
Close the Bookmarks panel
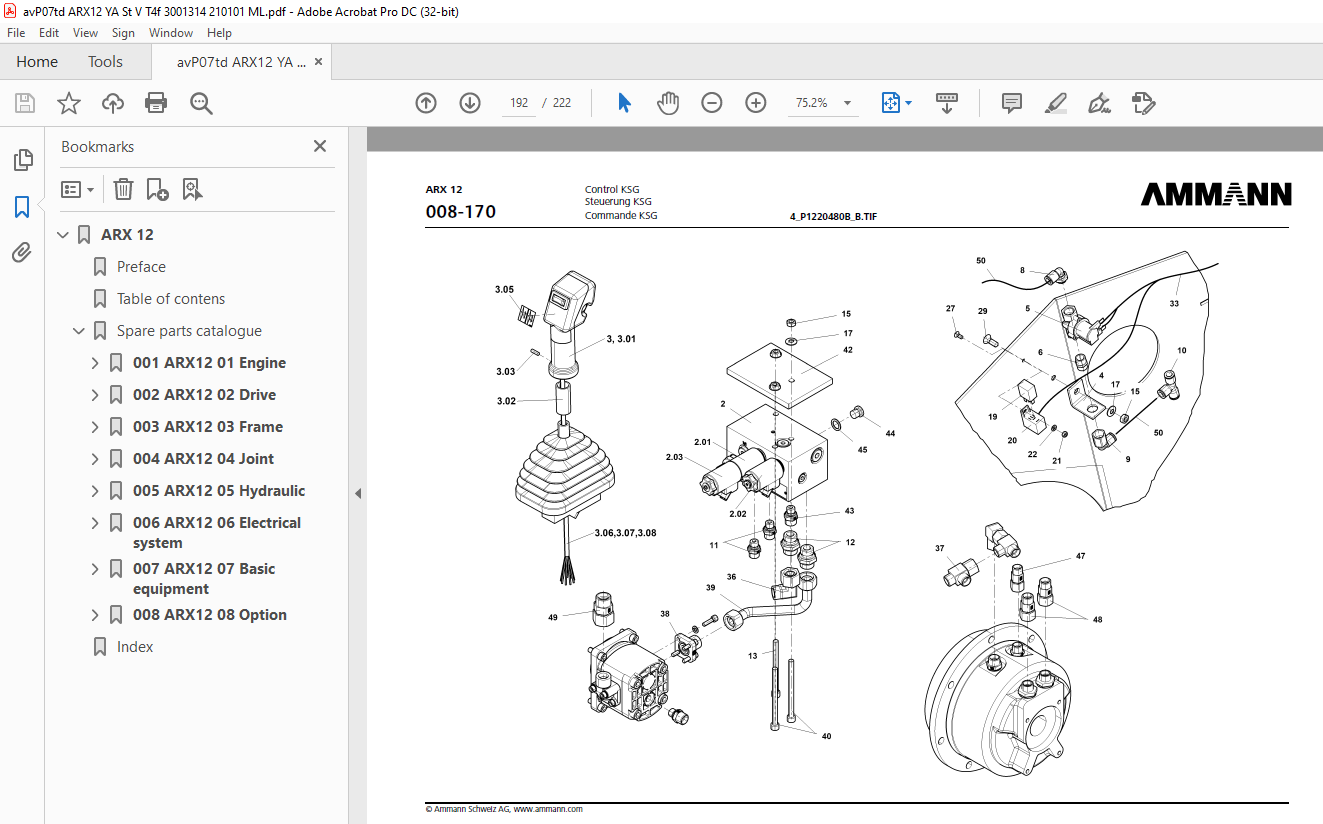[x=320, y=146]
